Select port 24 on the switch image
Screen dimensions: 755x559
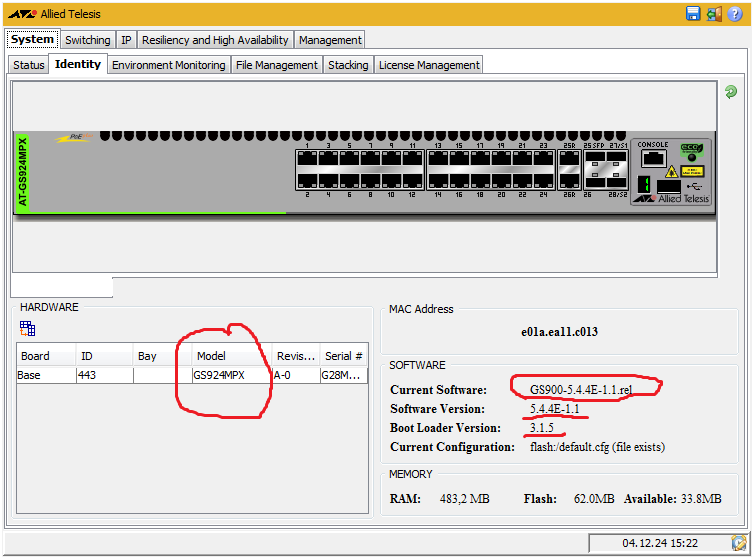pos(544,181)
